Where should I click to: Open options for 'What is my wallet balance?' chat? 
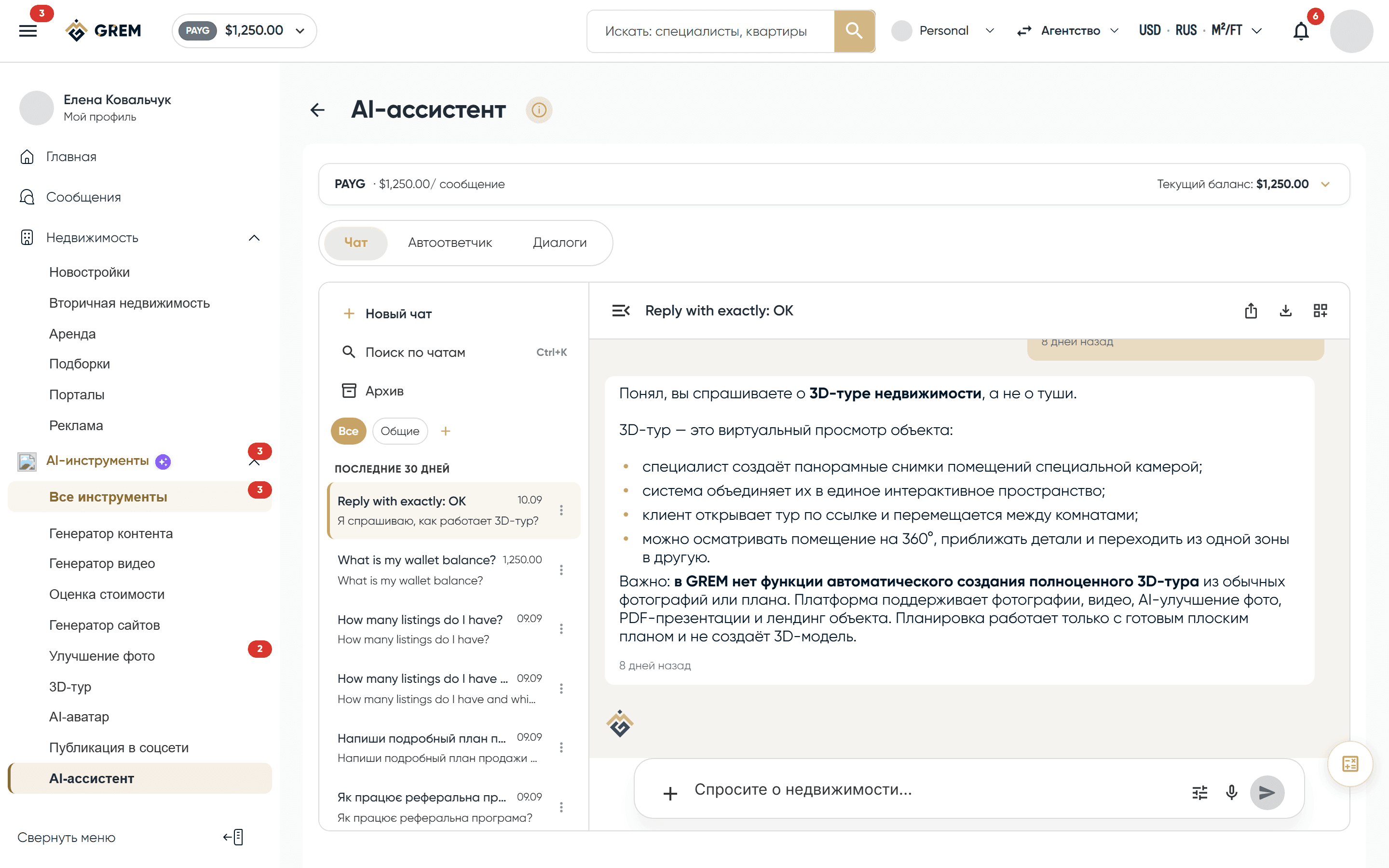(561, 570)
